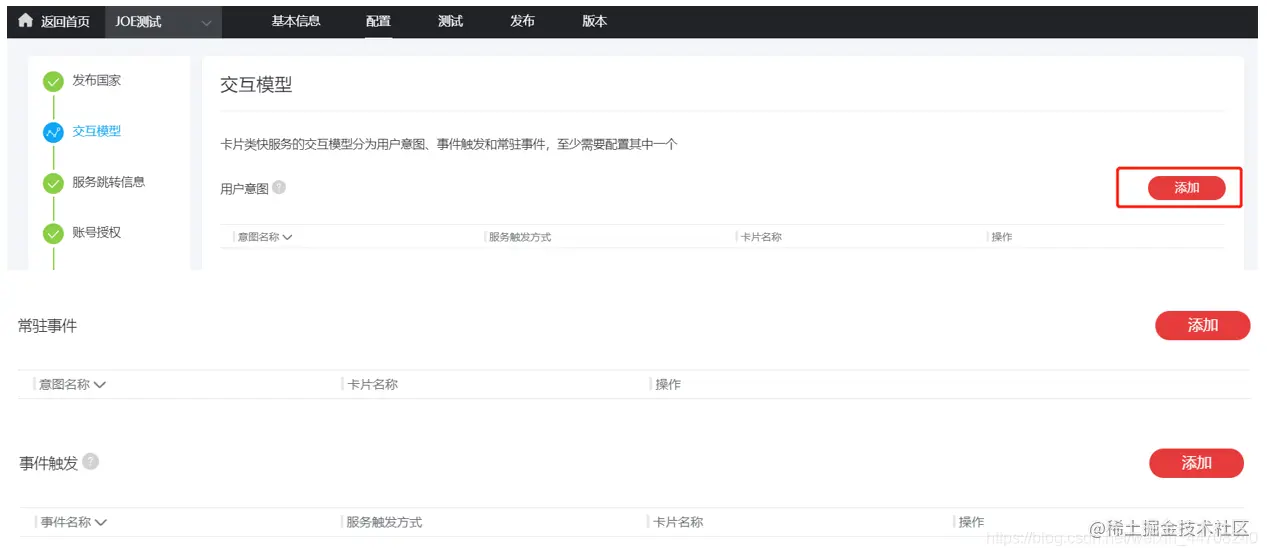Screen dimensions: 1267x556
Task: Click the help icon next to 事件触发
Action: tap(91, 461)
